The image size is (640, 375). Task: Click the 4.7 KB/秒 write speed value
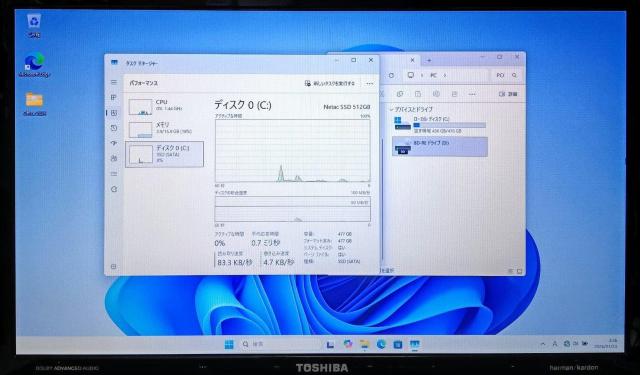pyautogui.click(x=278, y=262)
